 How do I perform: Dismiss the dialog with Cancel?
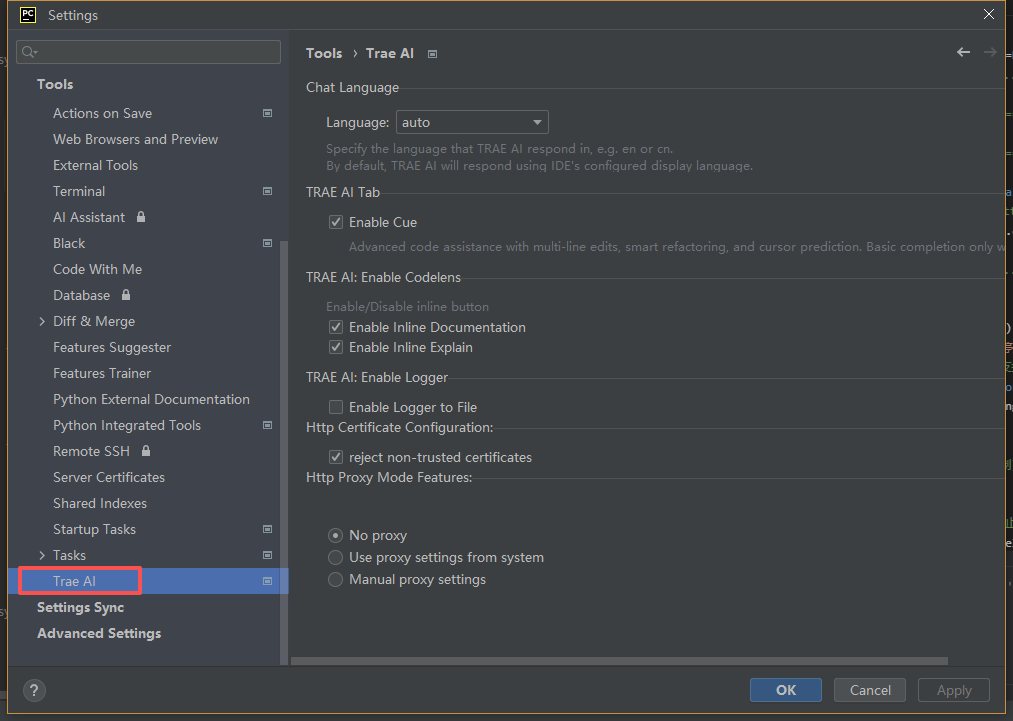click(870, 690)
